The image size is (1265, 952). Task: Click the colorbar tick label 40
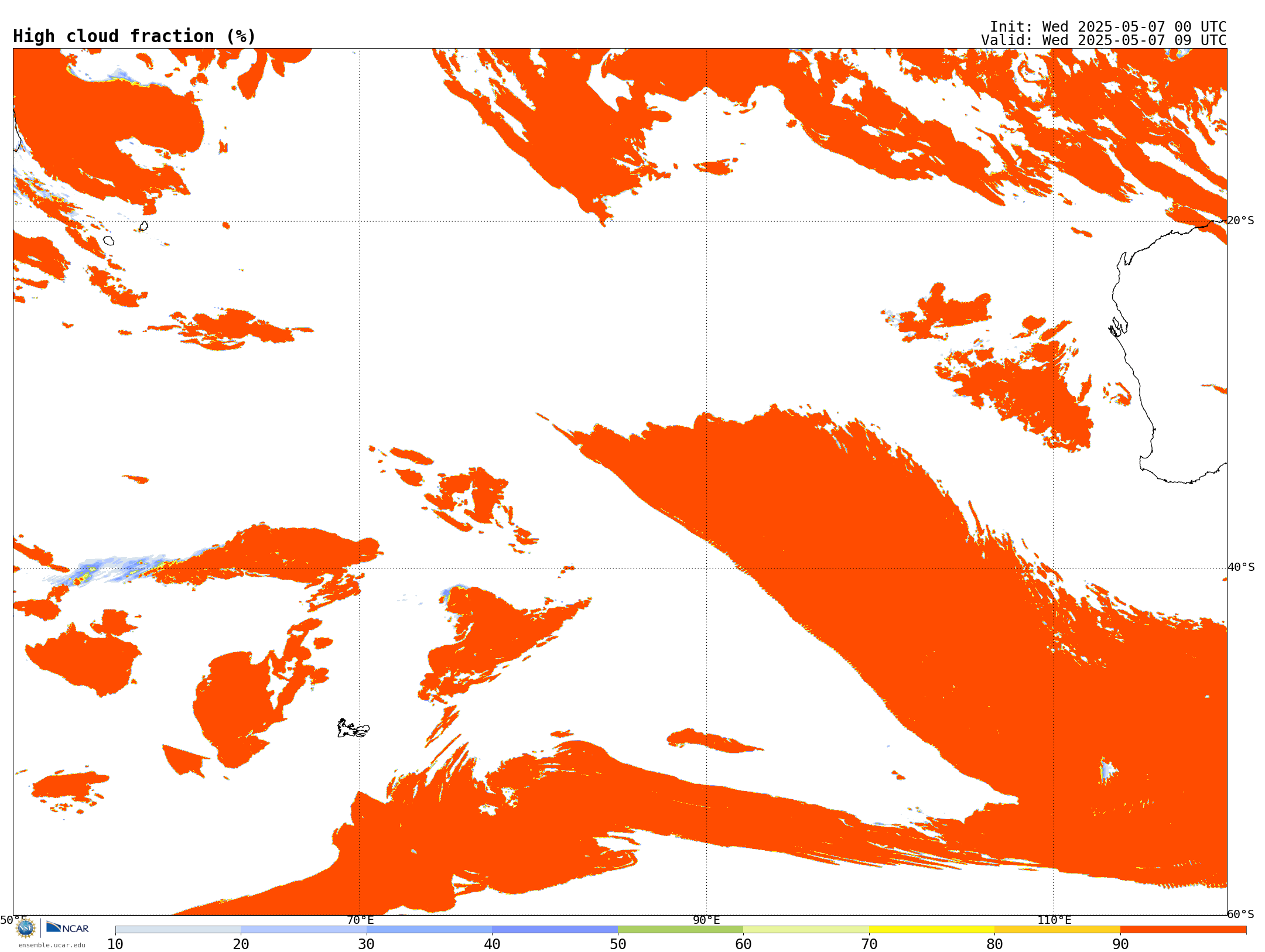click(x=492, y=944)
